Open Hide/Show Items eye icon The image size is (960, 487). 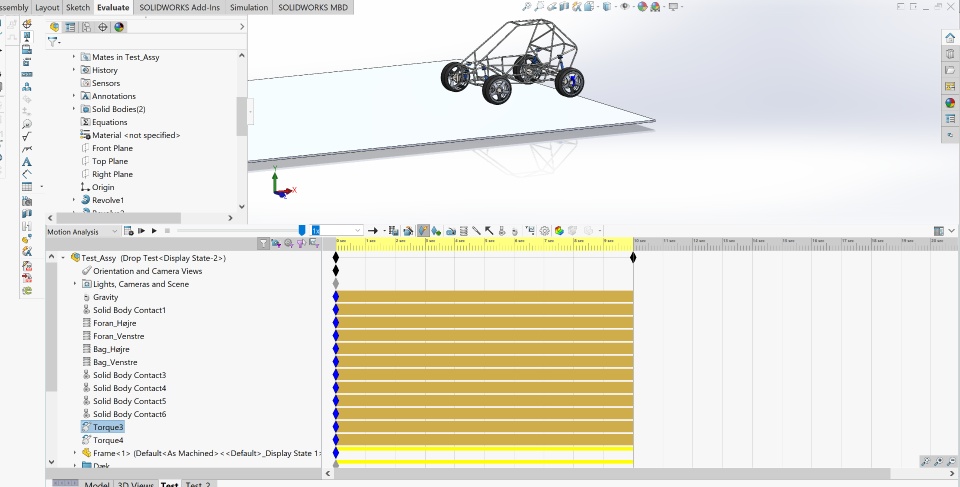[x=624, y=7]
